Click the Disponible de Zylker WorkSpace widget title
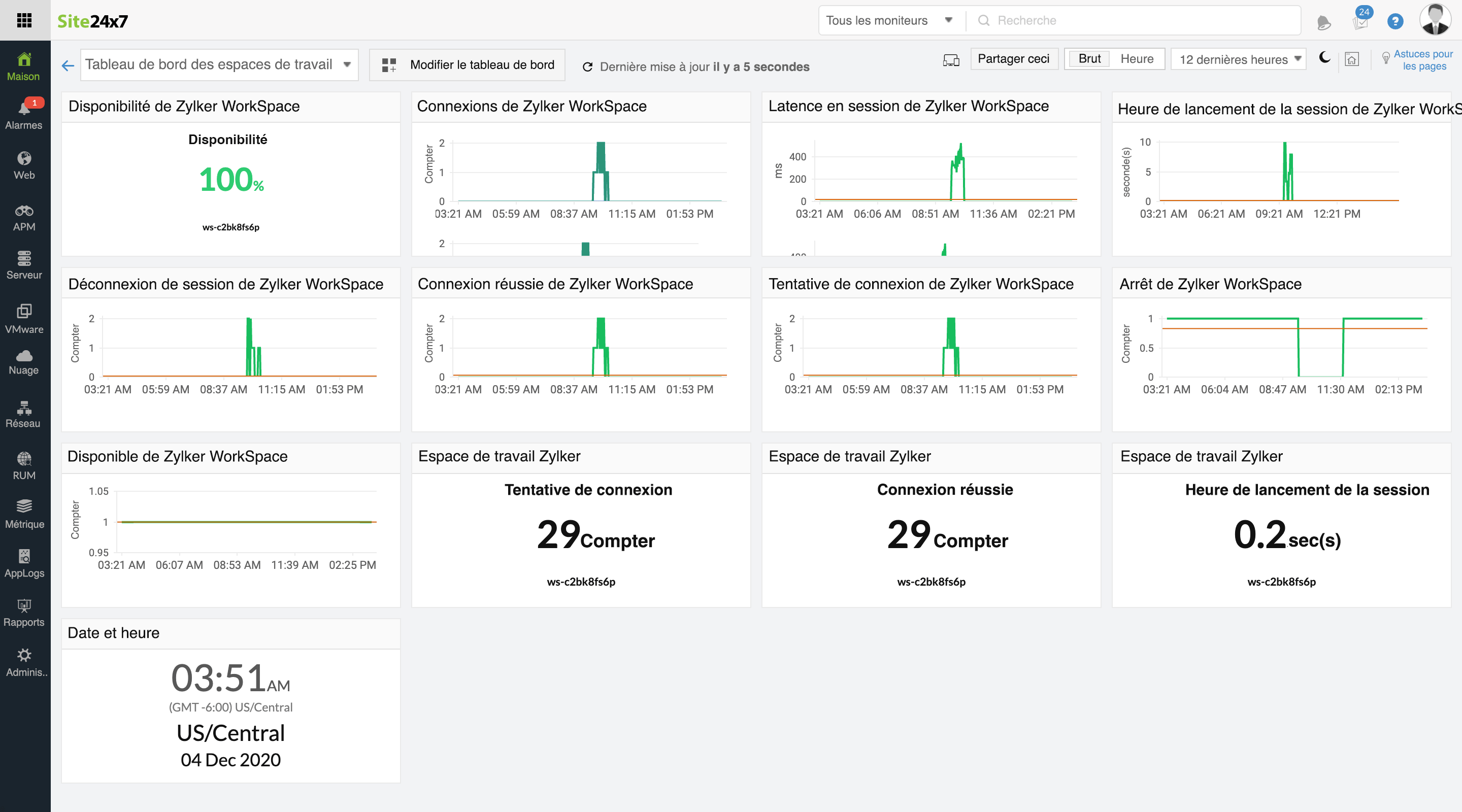Screen dimensions: 1462x812 [178, 456]
